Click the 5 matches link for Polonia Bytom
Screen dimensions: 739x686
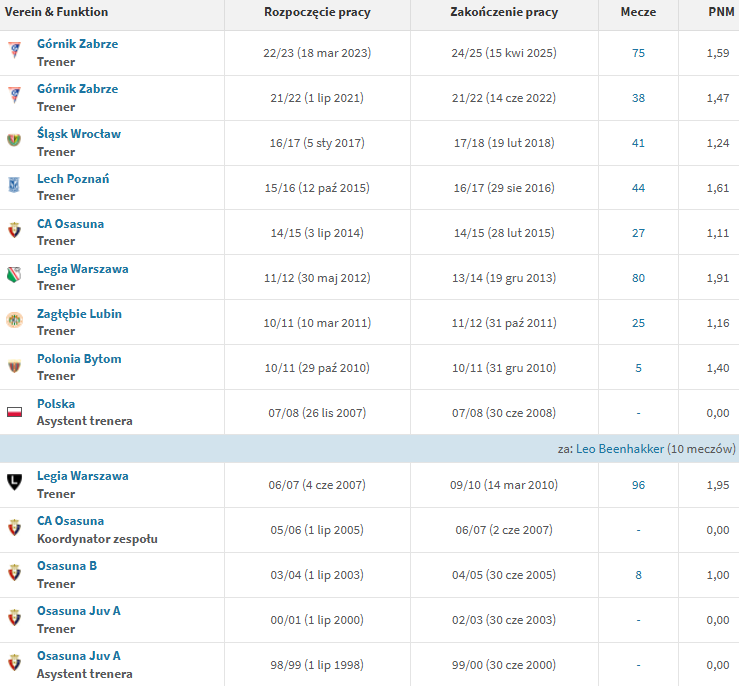[638, 368]
